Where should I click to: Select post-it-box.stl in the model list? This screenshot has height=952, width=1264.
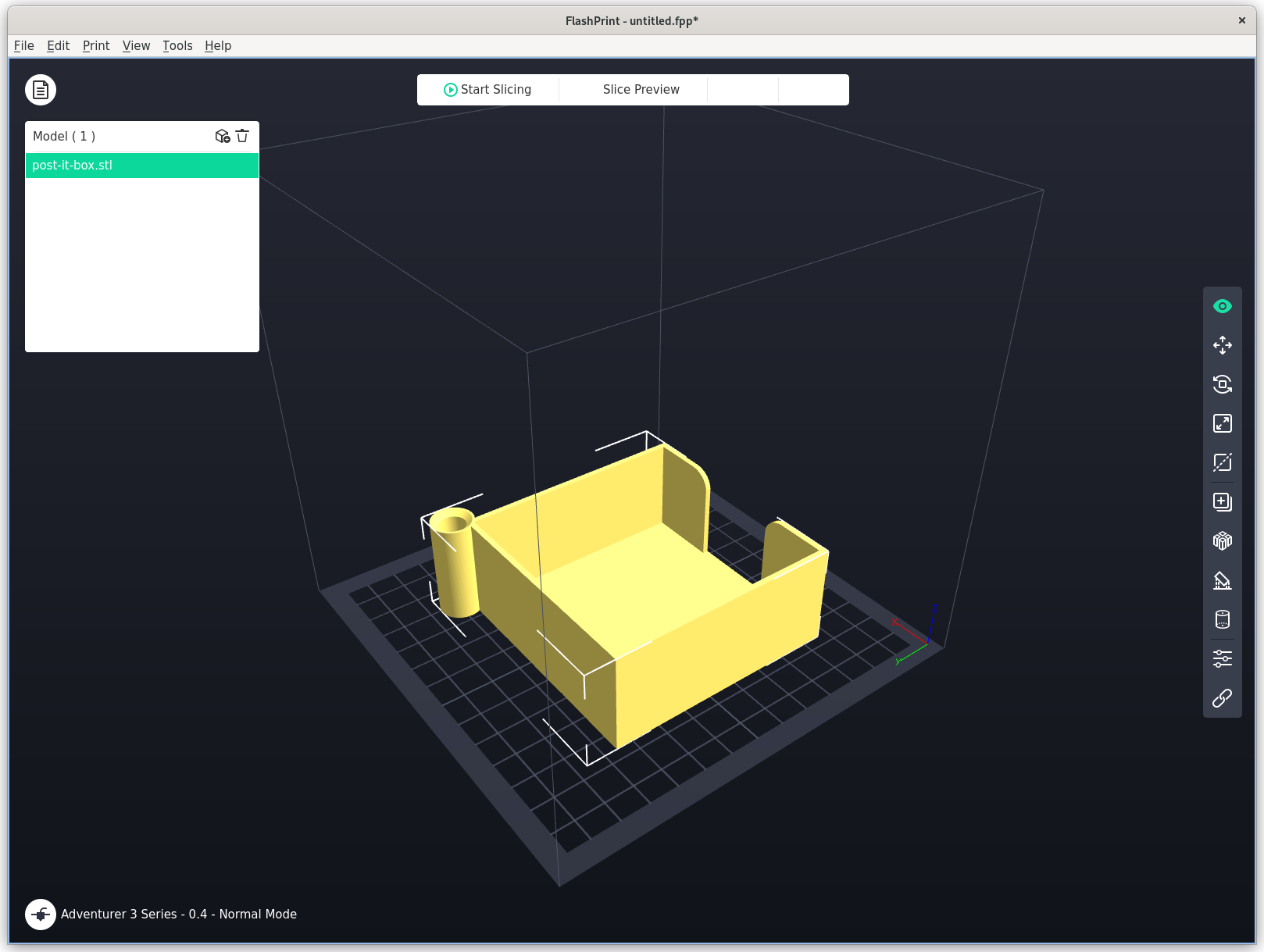tap(141, 165)
